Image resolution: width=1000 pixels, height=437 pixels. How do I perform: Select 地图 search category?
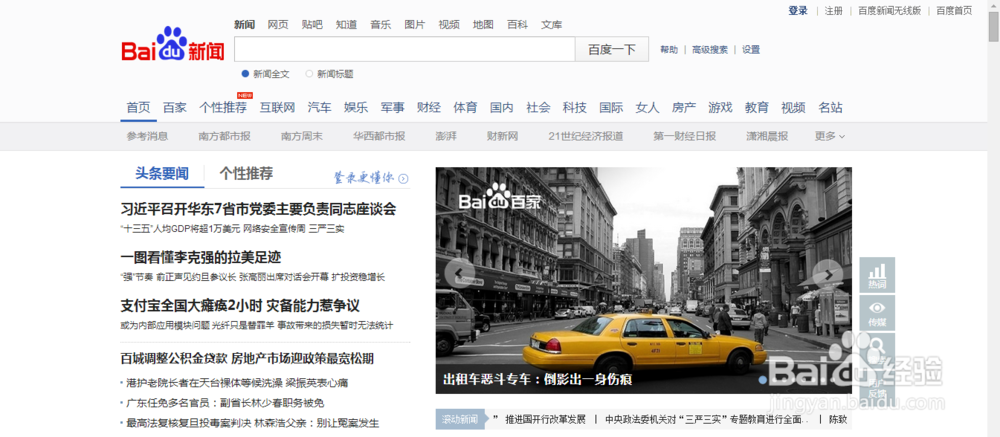tap(483, 25)
